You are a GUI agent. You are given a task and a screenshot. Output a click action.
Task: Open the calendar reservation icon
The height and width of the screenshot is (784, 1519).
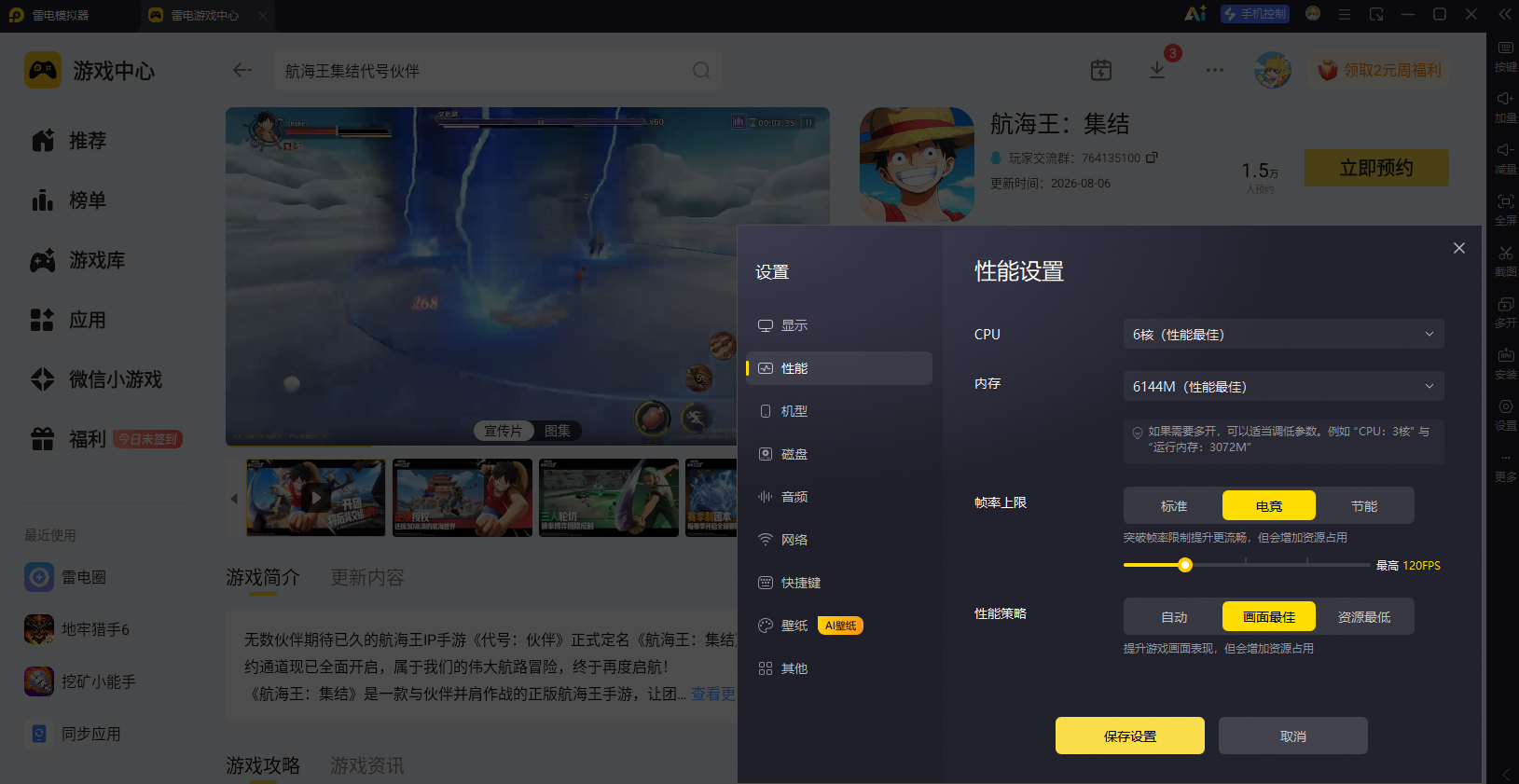click(1101, 70)
